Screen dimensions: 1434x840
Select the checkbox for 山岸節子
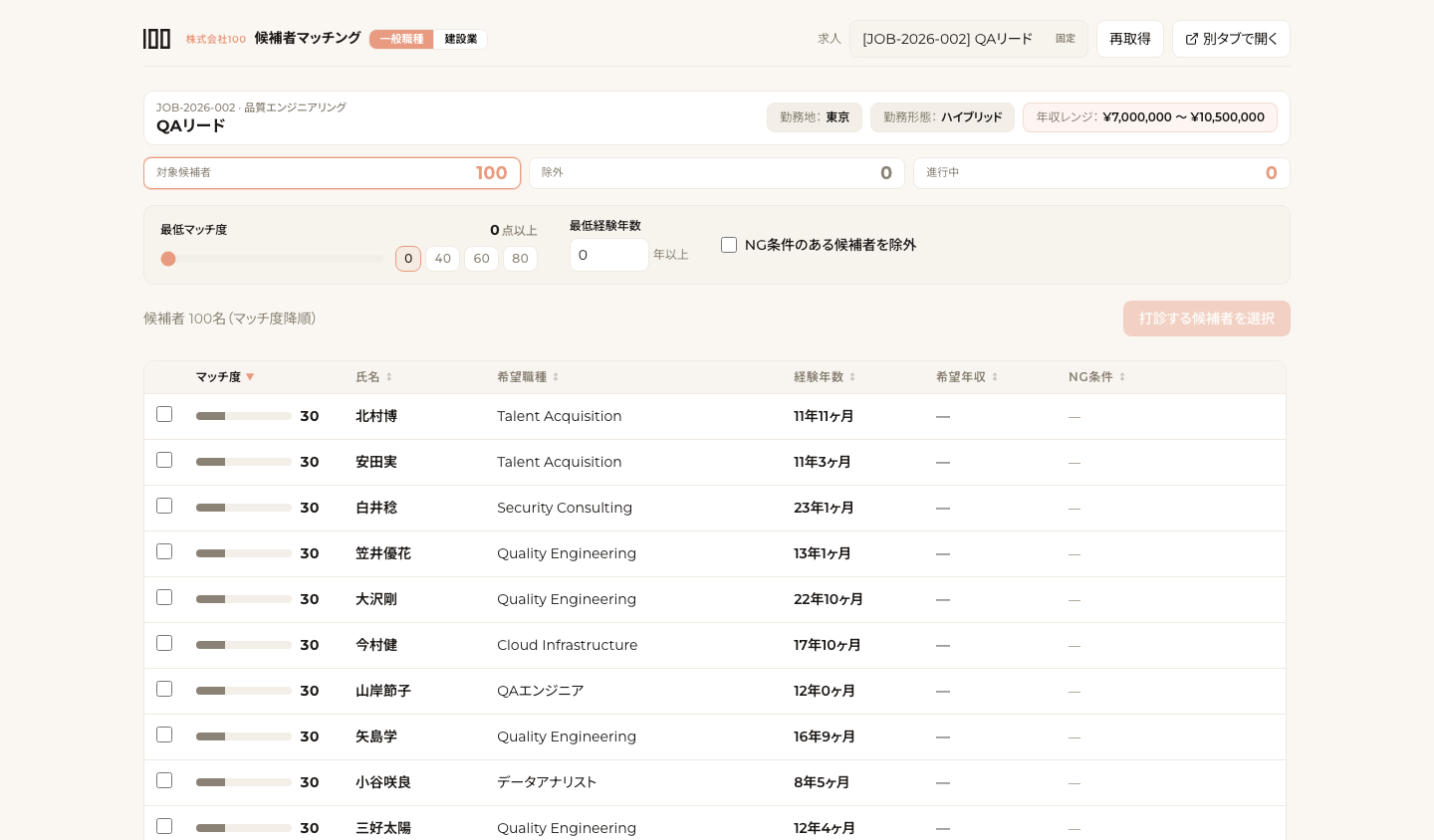pyautogui.click(x=164, y=689)
